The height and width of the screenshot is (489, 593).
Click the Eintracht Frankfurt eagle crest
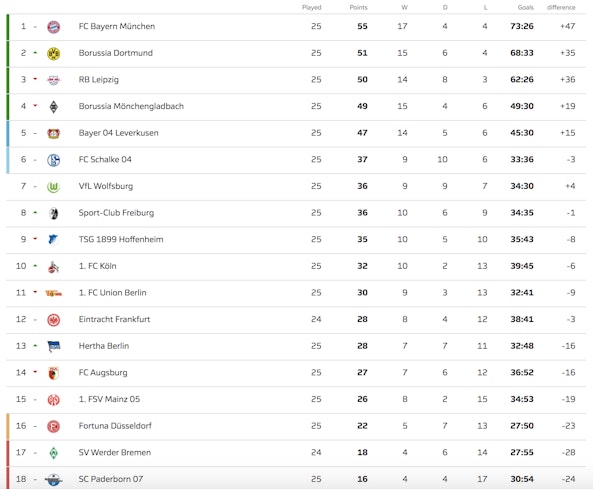53,320
